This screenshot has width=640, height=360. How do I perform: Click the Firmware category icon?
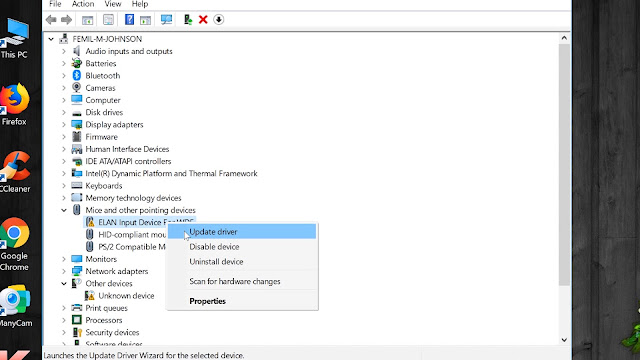[77, 137]
